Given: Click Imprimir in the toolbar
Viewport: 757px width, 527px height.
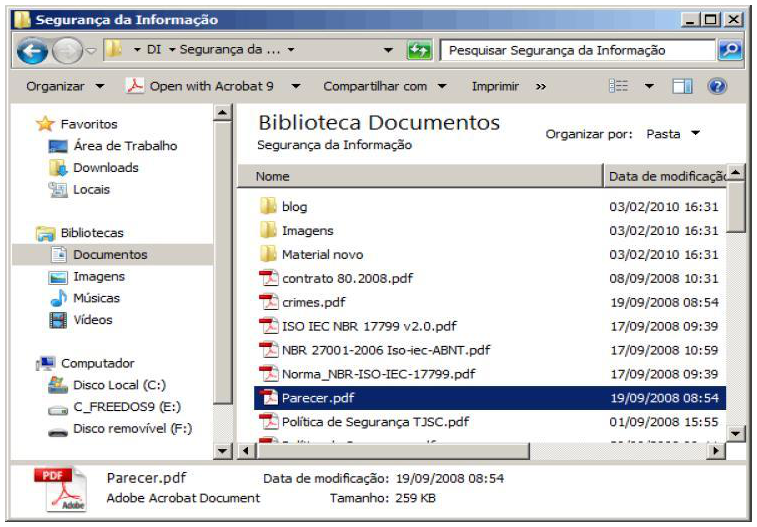Looking at the screenshot, I should (495, 86).
